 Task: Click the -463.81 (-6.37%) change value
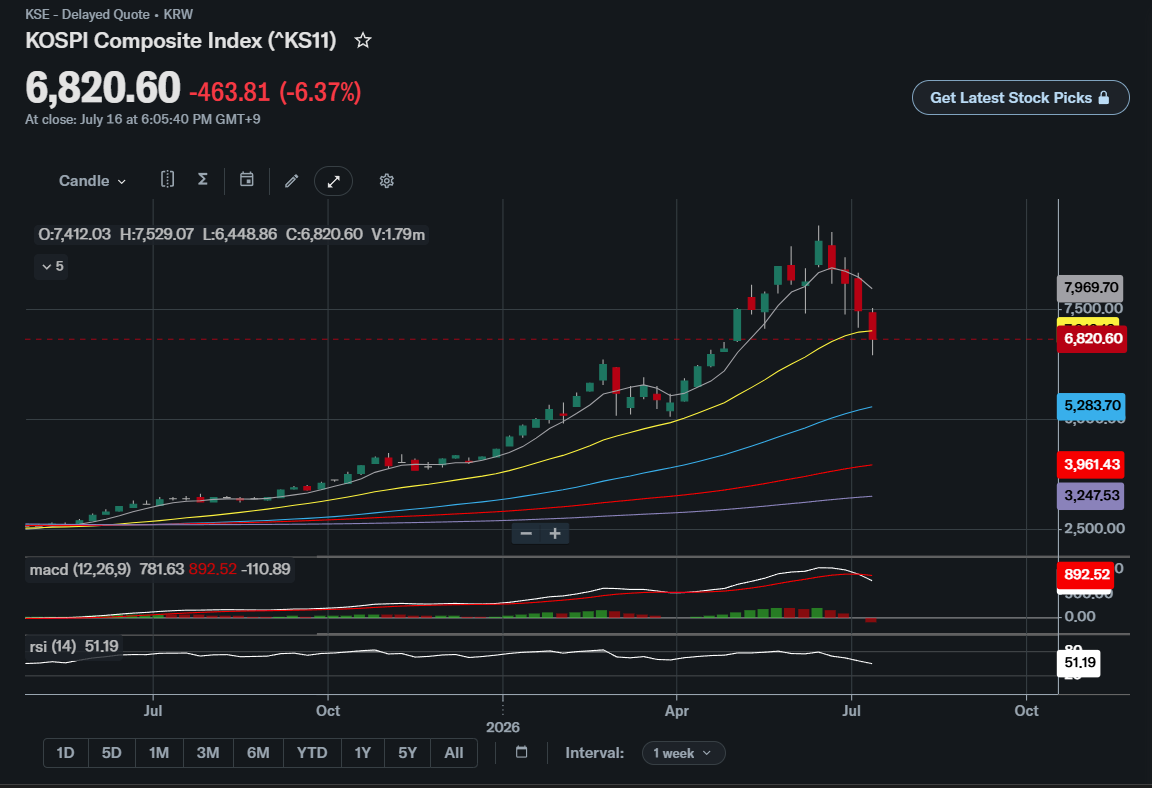[x=276, y=92]
